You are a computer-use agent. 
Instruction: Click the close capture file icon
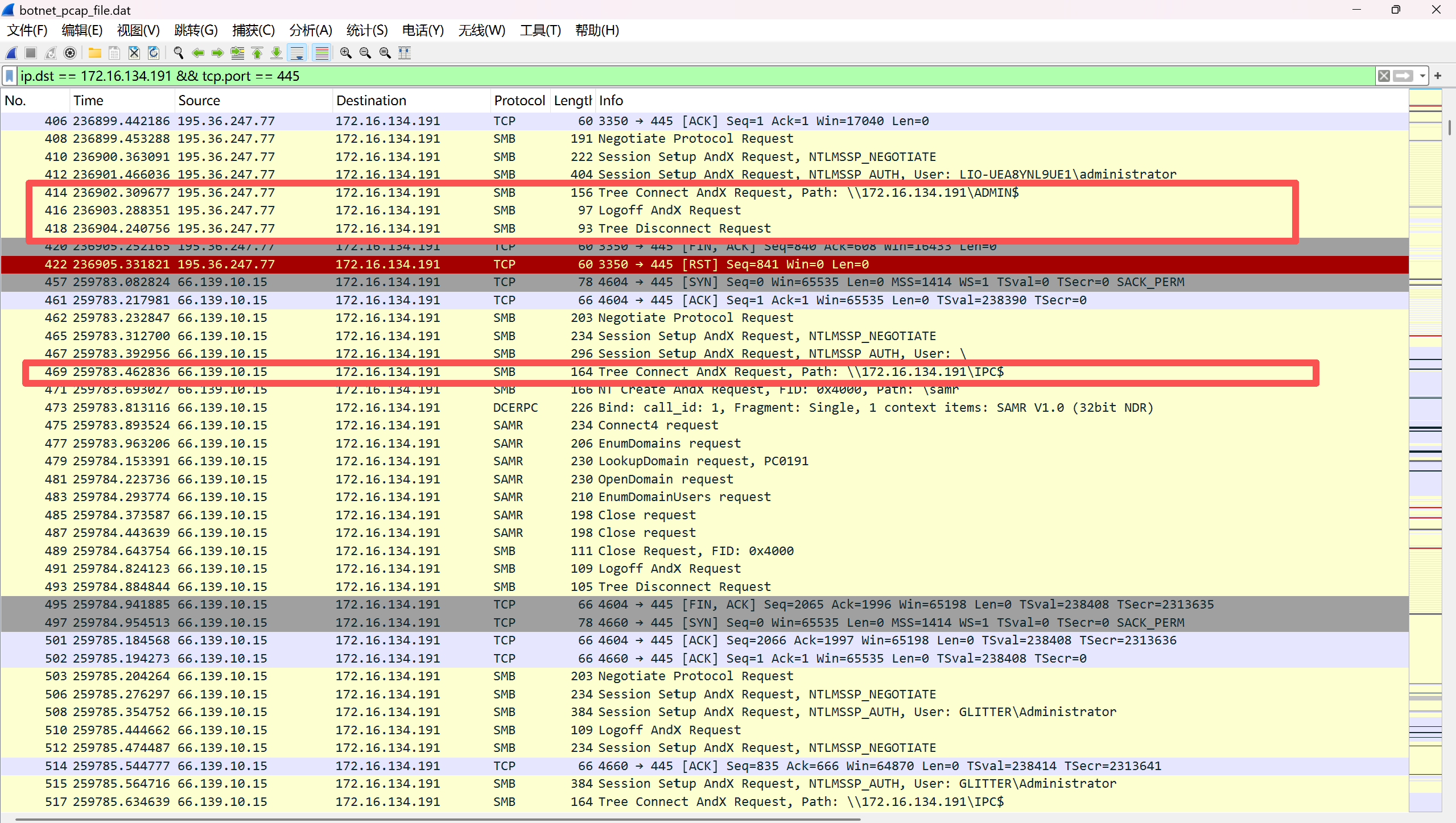click(134, 53)
